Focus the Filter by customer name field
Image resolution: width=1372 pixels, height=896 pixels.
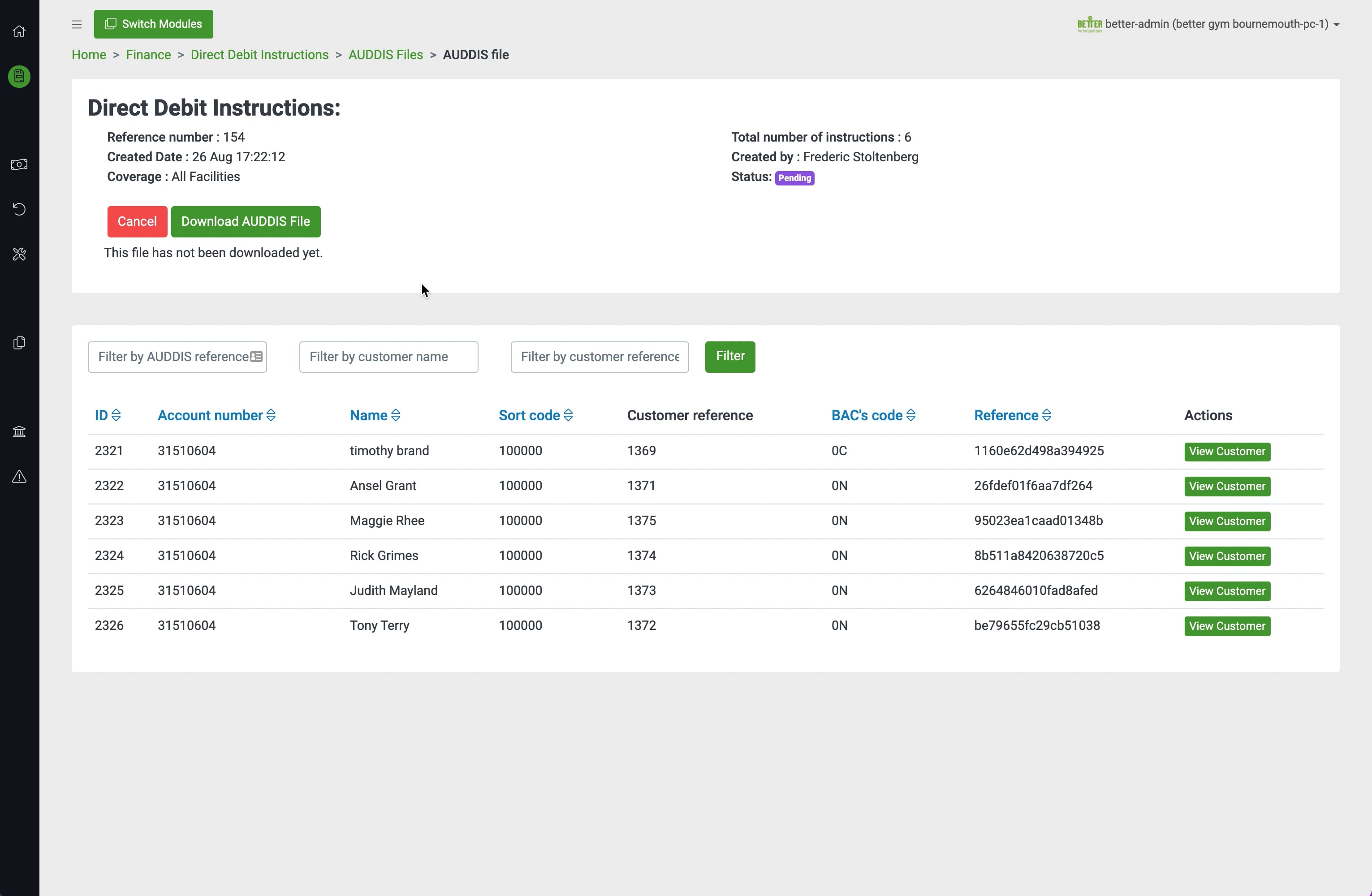[x=388, y=357]
